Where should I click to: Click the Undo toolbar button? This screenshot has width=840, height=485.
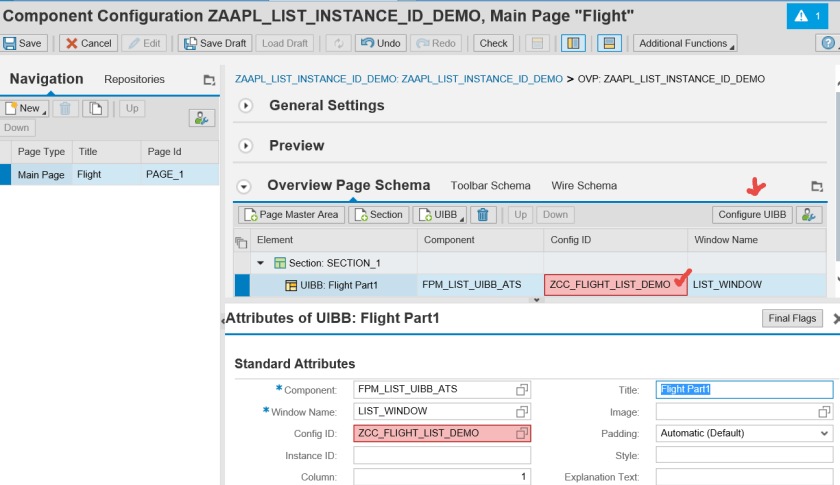(x=380, y=43)
